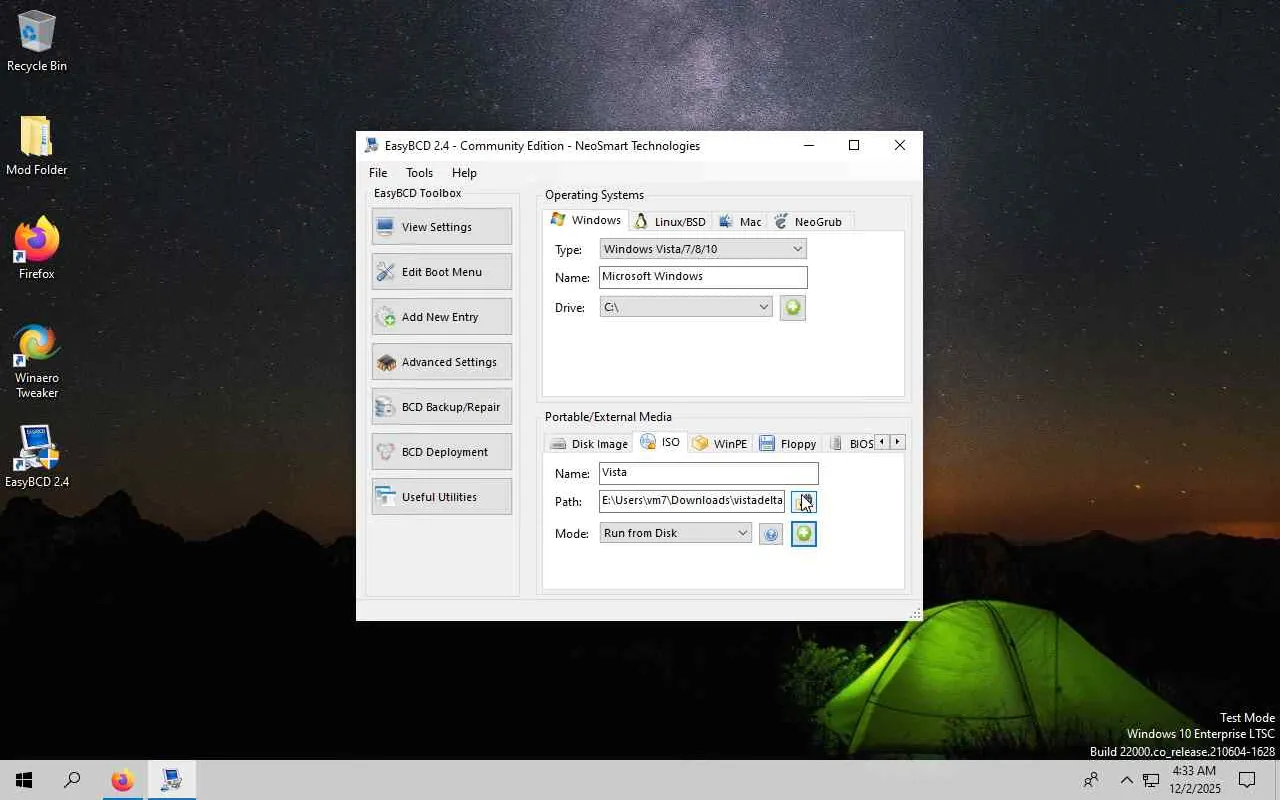
Task: Click the network icon in the system tray
Action: point(1151,780)
